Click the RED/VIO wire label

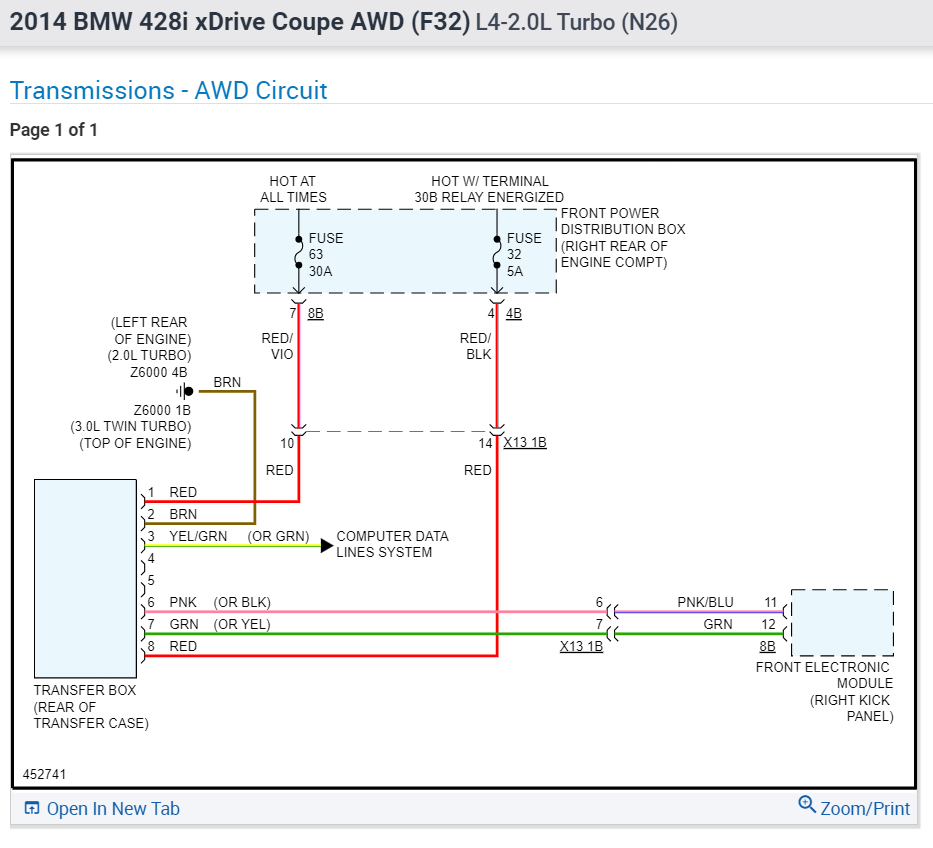pos(277,346)
